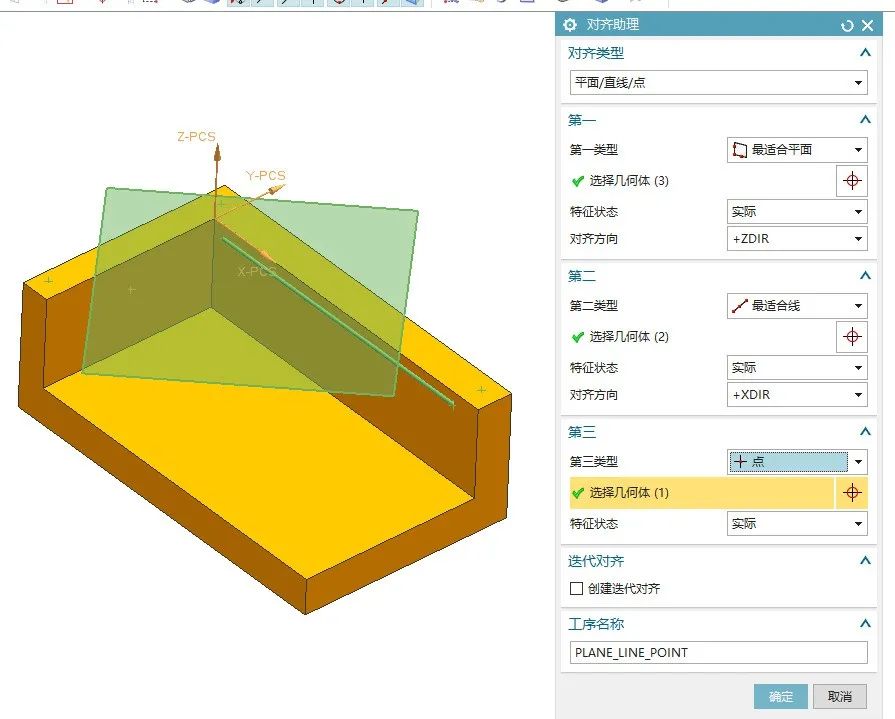
Task: Click the point picker icon beside 选择几何体 (1)
Action: coord(852,493)
